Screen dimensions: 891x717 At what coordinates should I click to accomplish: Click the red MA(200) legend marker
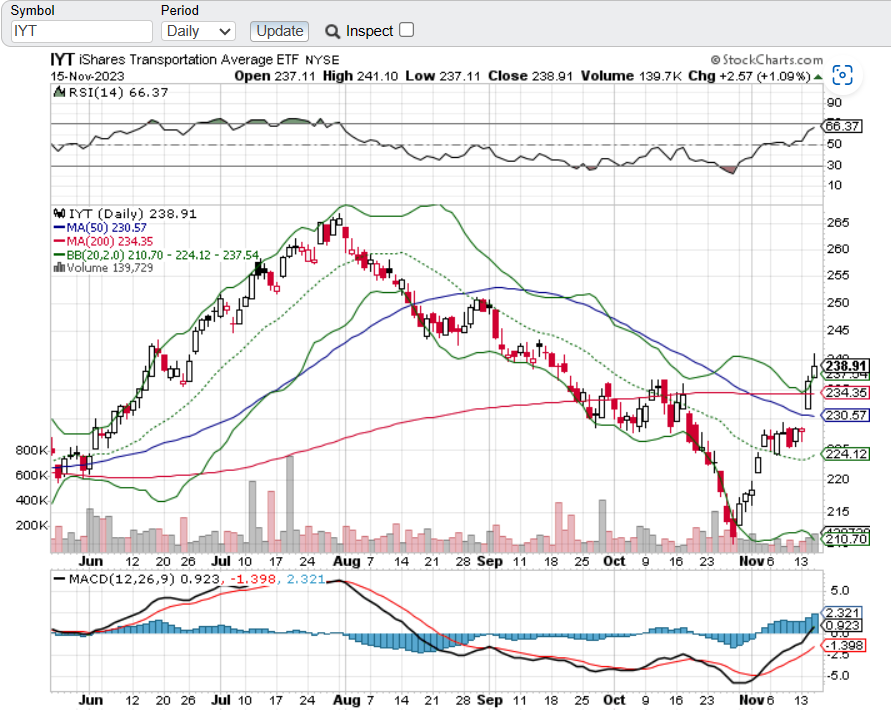click(x=58, y=241)
